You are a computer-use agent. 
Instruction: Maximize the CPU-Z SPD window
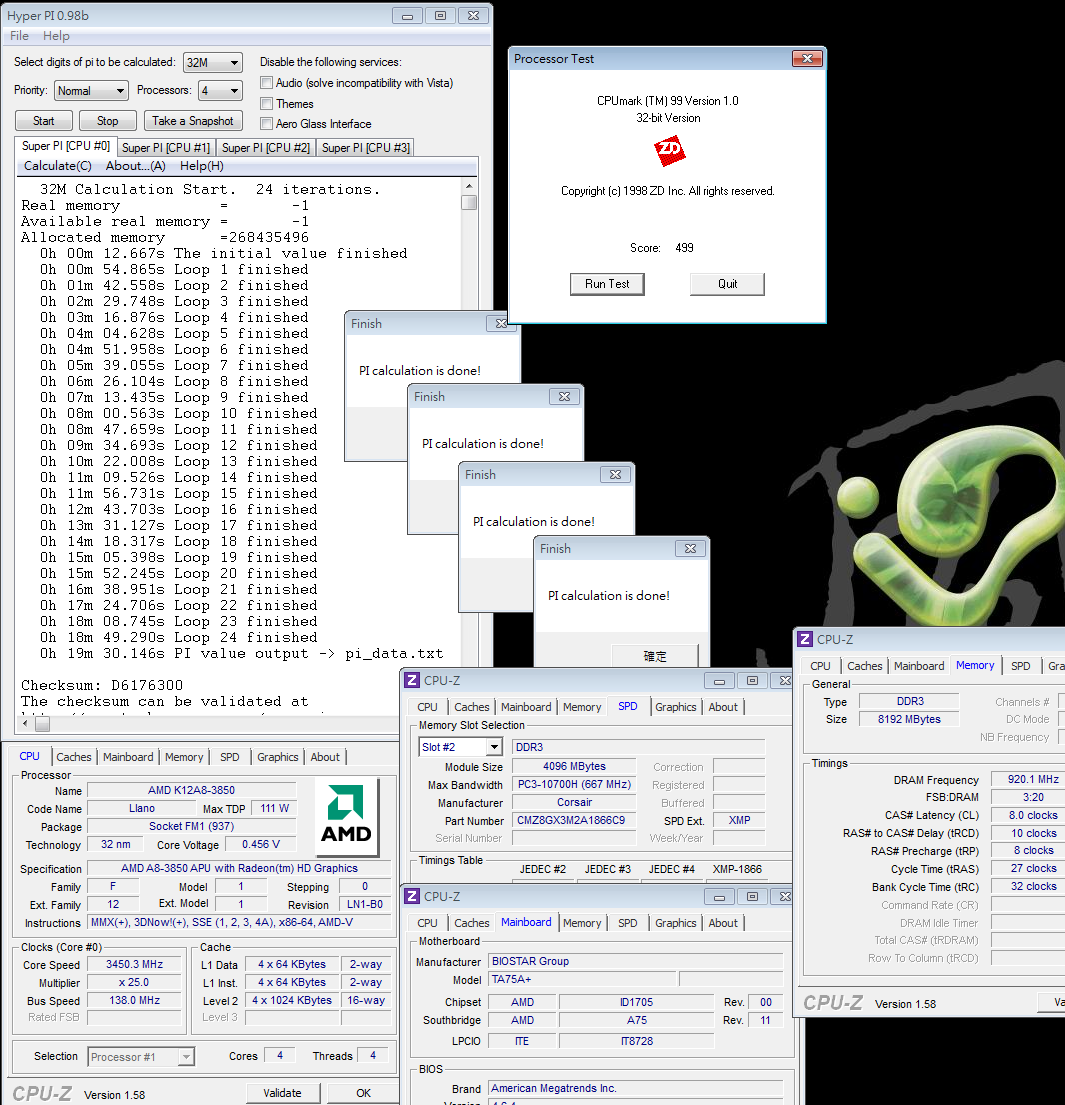tap(752, 681)
